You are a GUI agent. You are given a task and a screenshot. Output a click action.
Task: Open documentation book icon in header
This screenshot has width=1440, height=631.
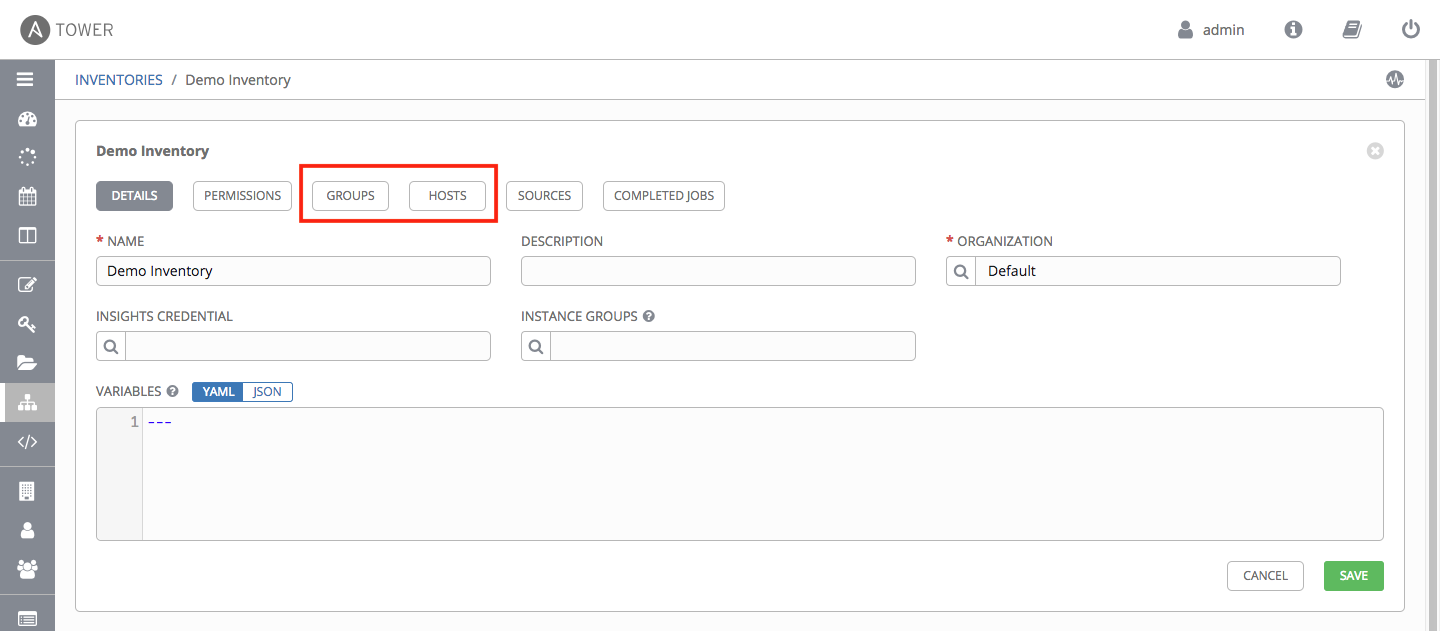coord(1352,30)
